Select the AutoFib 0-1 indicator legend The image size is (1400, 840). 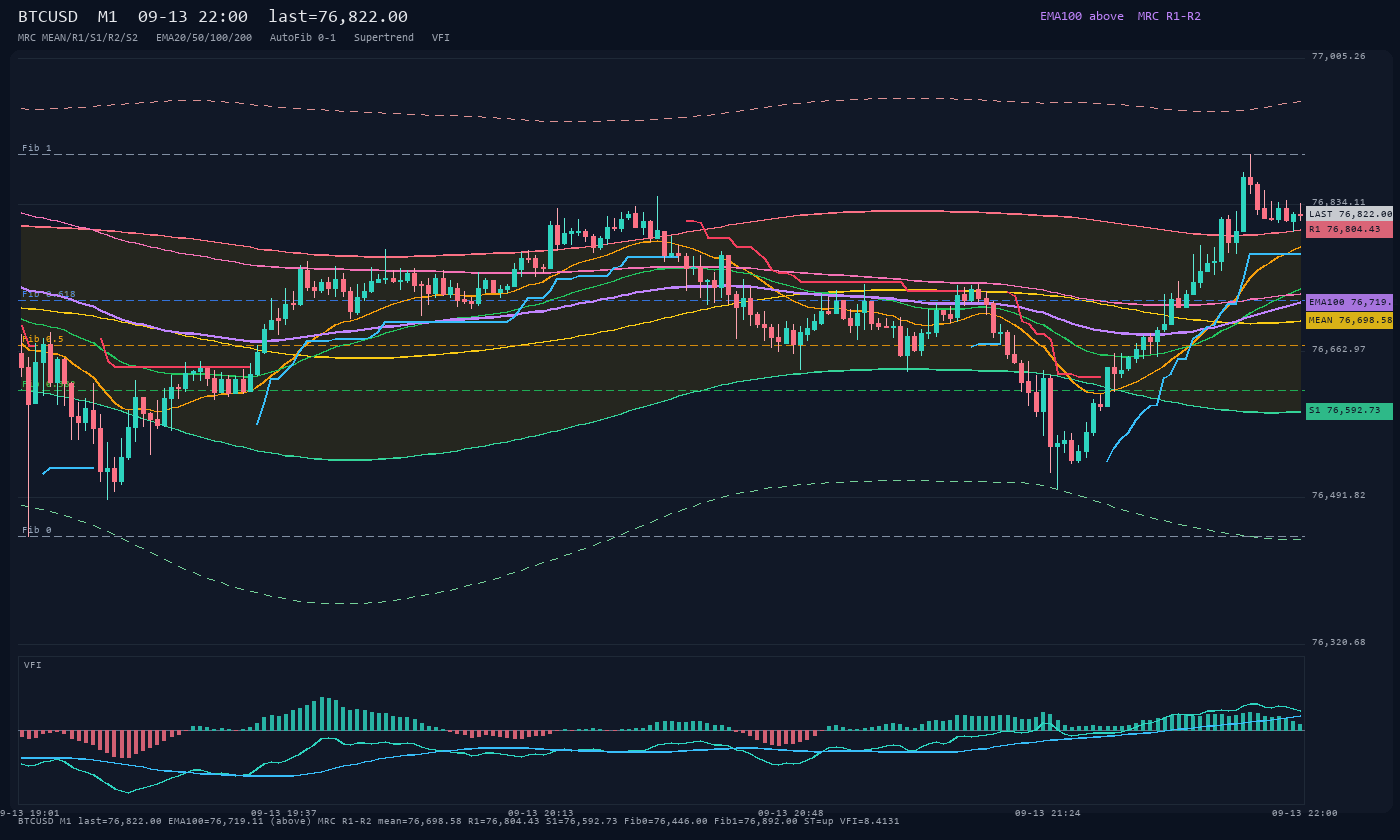pyautogui.click(x=303, y=37)
